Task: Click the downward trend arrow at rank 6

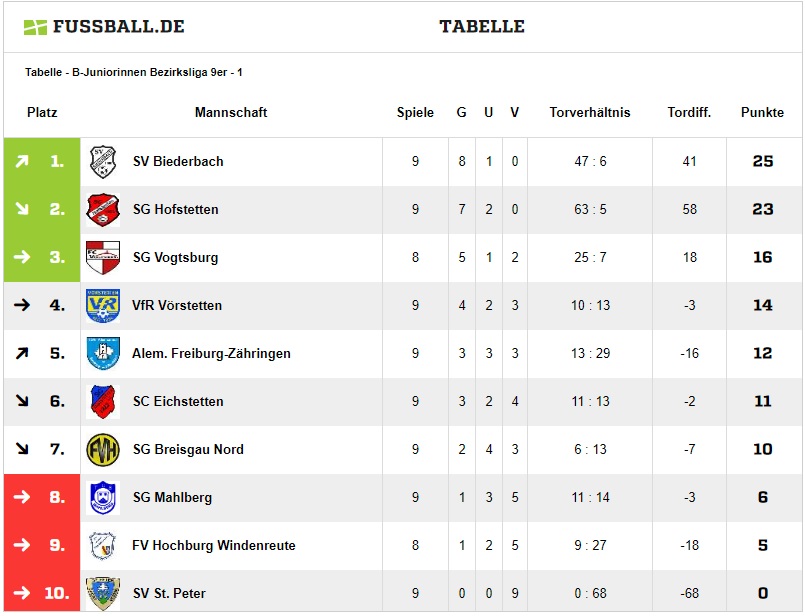Action: point(22,401)
